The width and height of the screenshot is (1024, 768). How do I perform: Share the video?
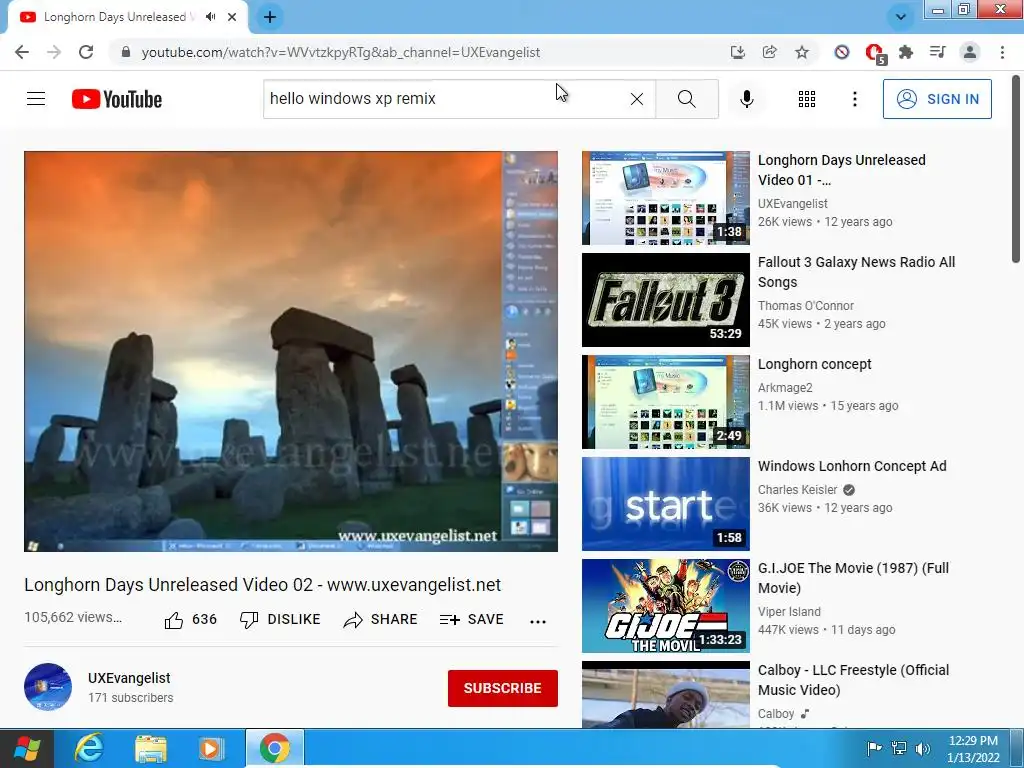pyautogui.click(x=380, y=620)
